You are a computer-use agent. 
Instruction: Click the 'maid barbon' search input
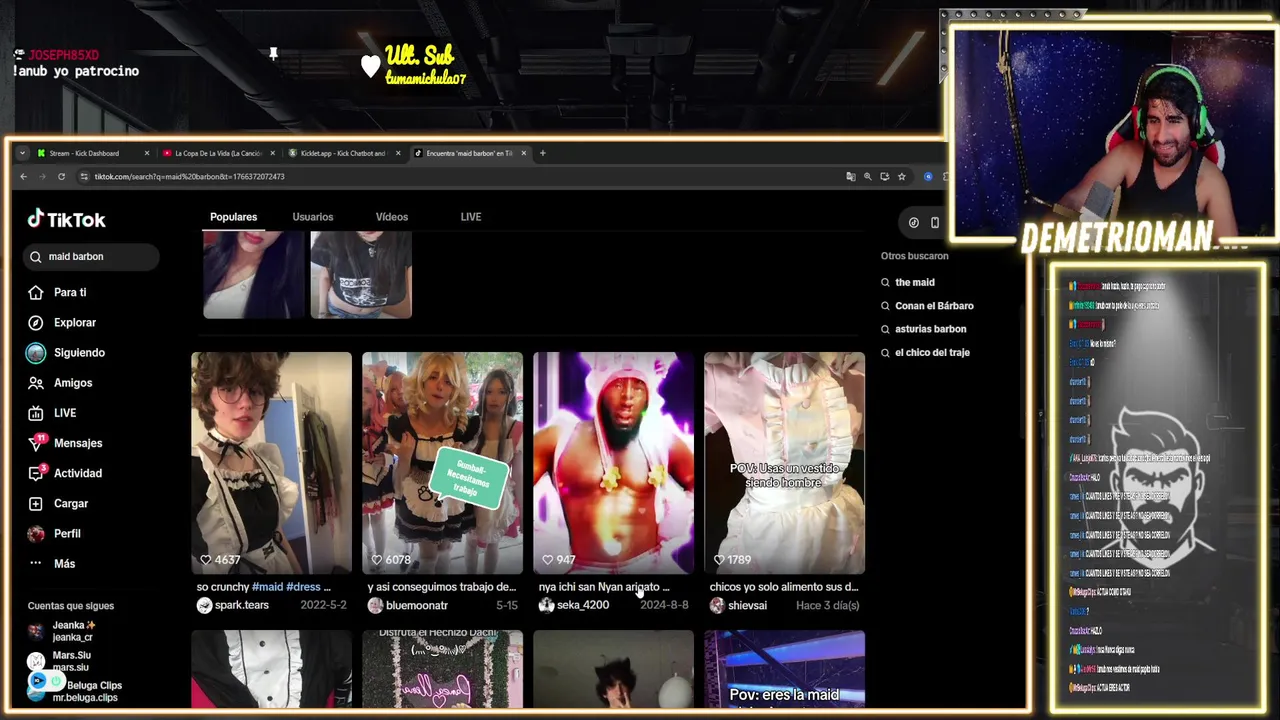[92, 256]
